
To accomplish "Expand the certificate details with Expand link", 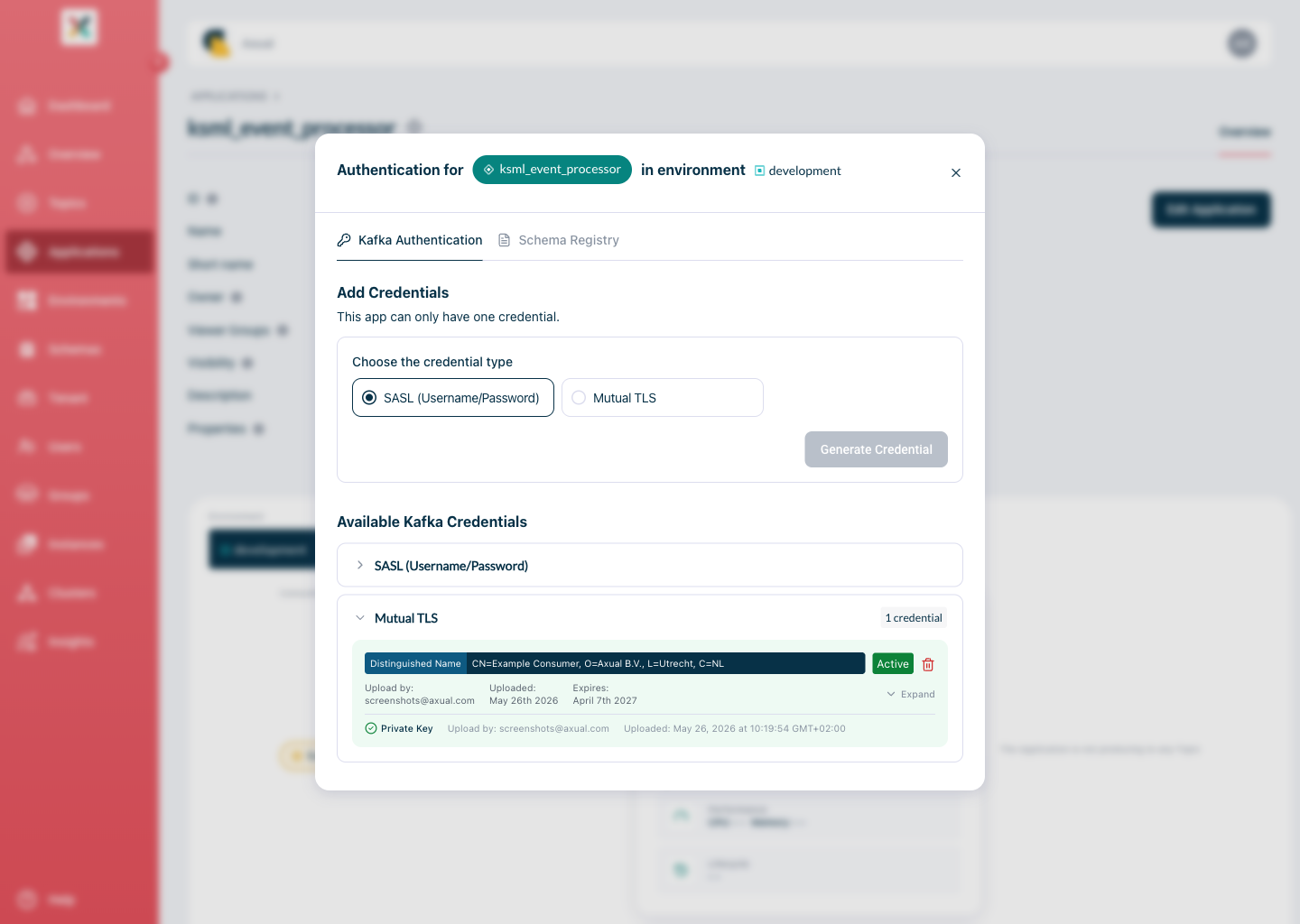I will tap(911, 694).
